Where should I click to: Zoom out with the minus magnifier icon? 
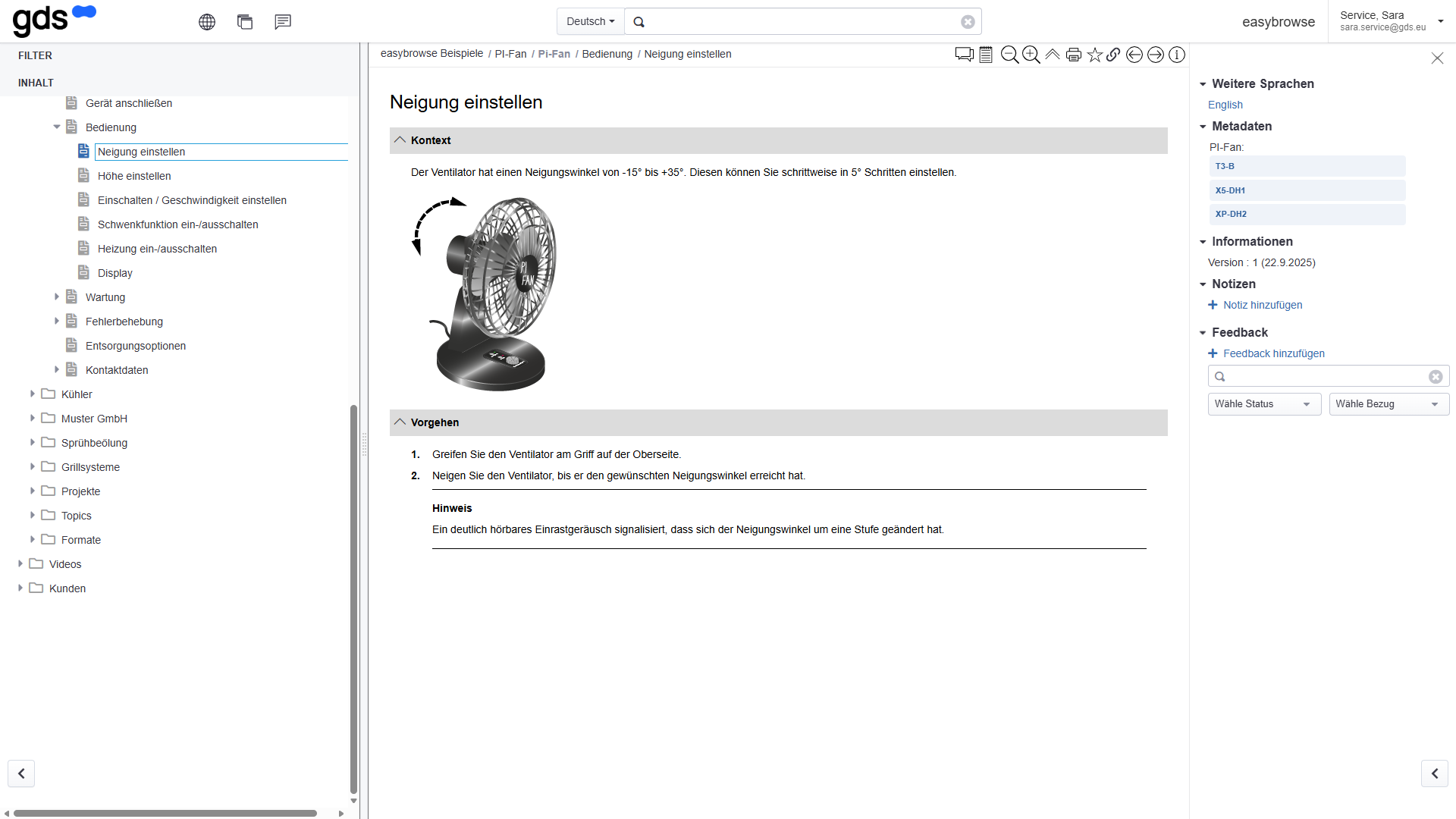point(1009,55)
